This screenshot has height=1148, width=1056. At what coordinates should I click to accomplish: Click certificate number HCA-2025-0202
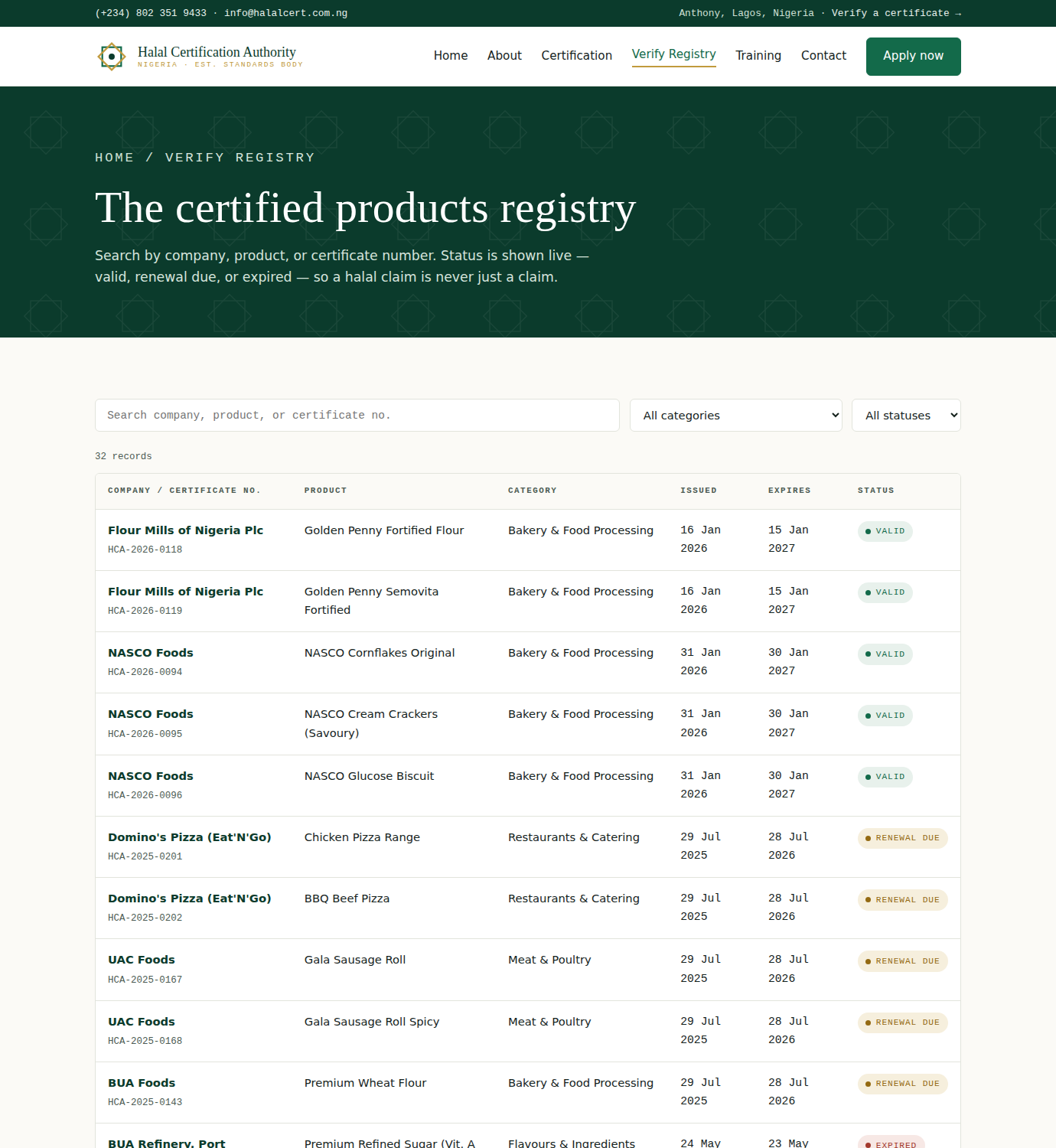coord(145,918)
